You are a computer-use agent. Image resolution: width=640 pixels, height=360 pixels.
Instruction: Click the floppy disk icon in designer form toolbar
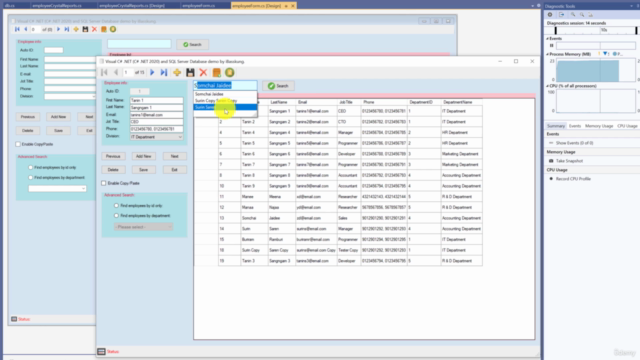[x=85, y=29]
